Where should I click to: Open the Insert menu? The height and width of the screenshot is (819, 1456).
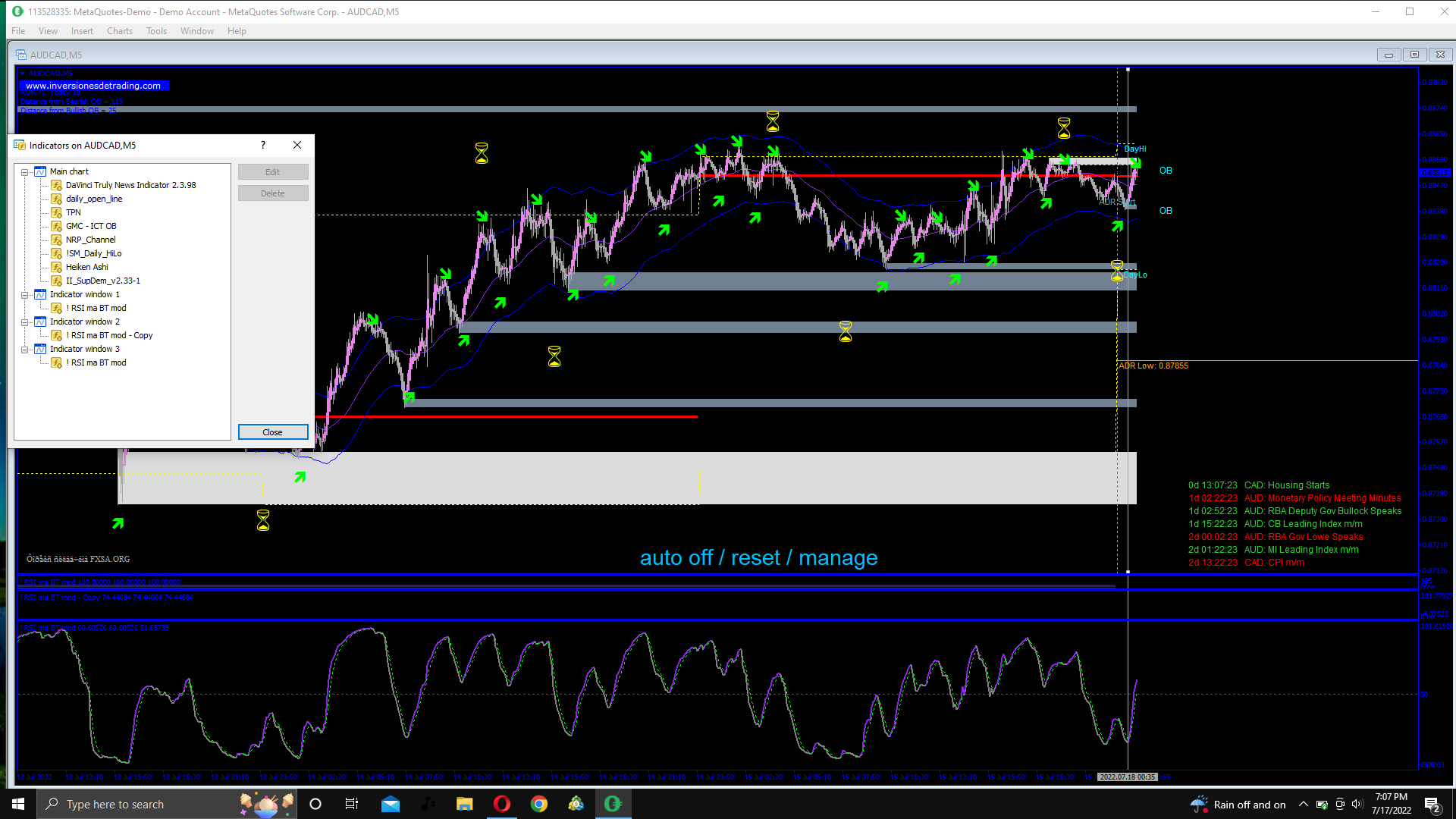[x=82, y=31]
